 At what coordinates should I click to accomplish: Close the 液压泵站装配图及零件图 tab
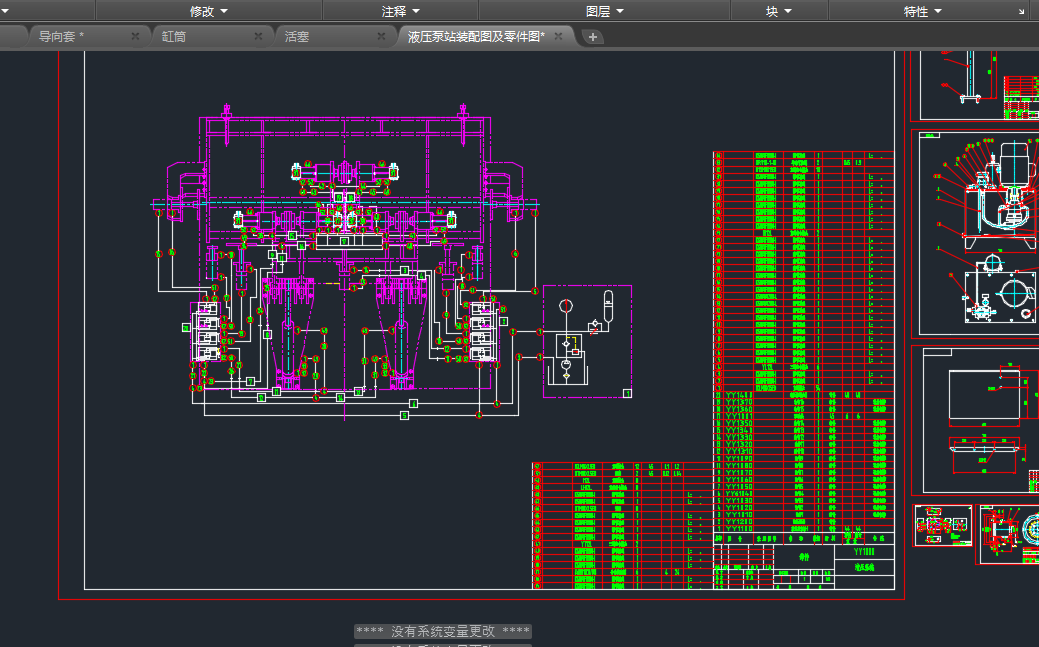tap(559, 36)
